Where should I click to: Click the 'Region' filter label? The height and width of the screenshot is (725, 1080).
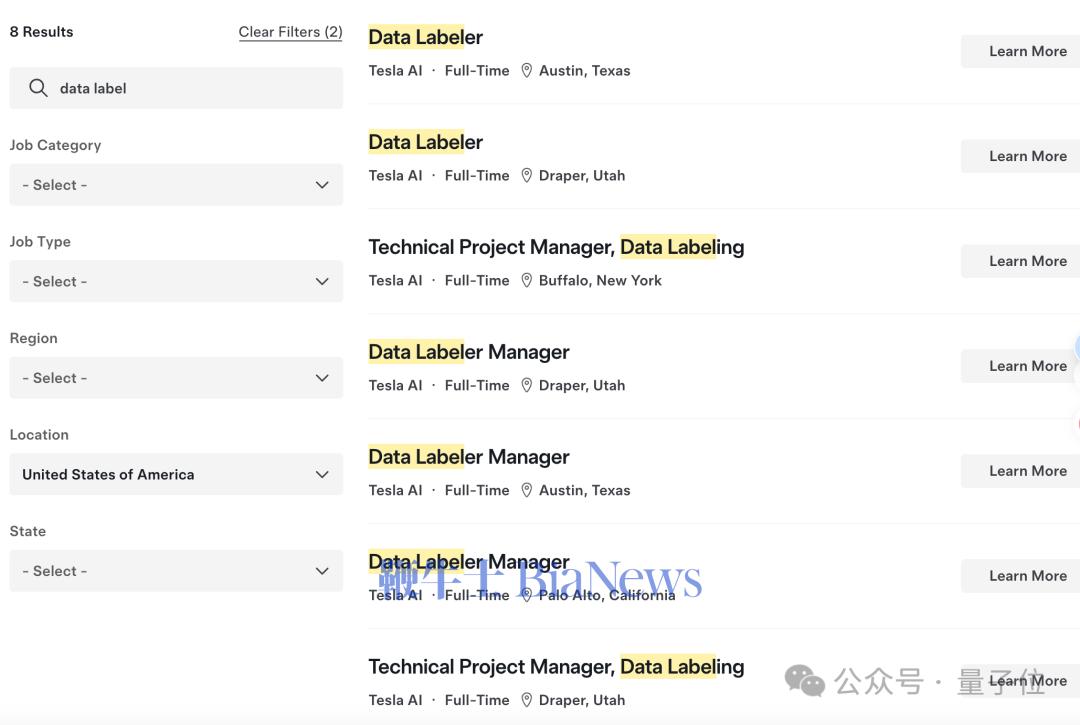[x=34, y=339]
